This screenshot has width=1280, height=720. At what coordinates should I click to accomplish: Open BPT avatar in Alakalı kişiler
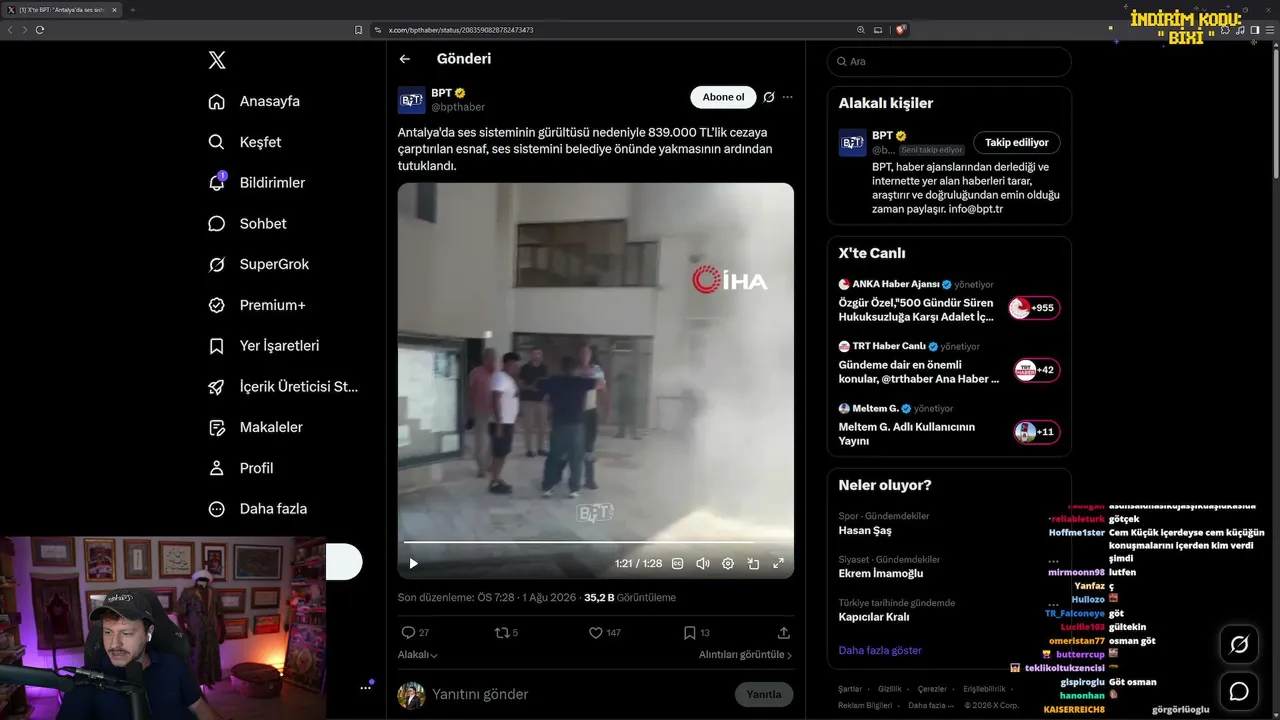point(852,143)
